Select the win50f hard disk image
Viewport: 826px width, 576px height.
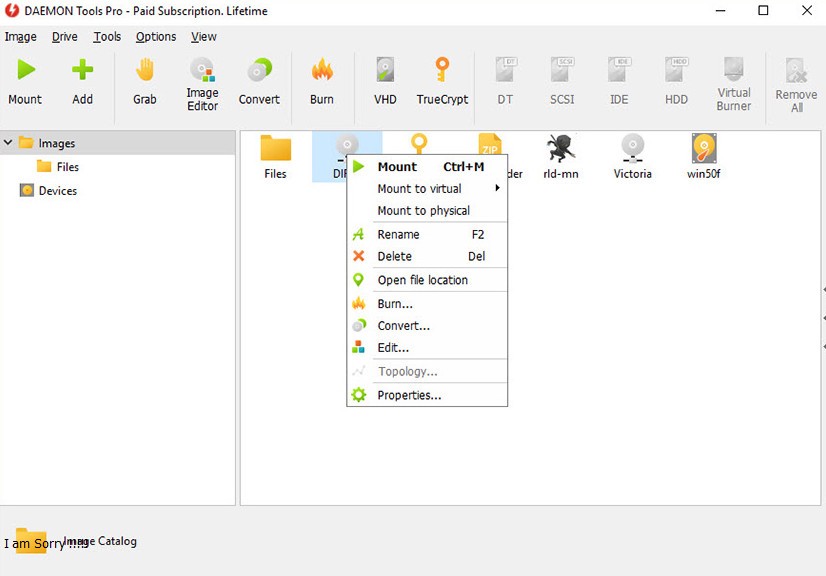point(704,157)
